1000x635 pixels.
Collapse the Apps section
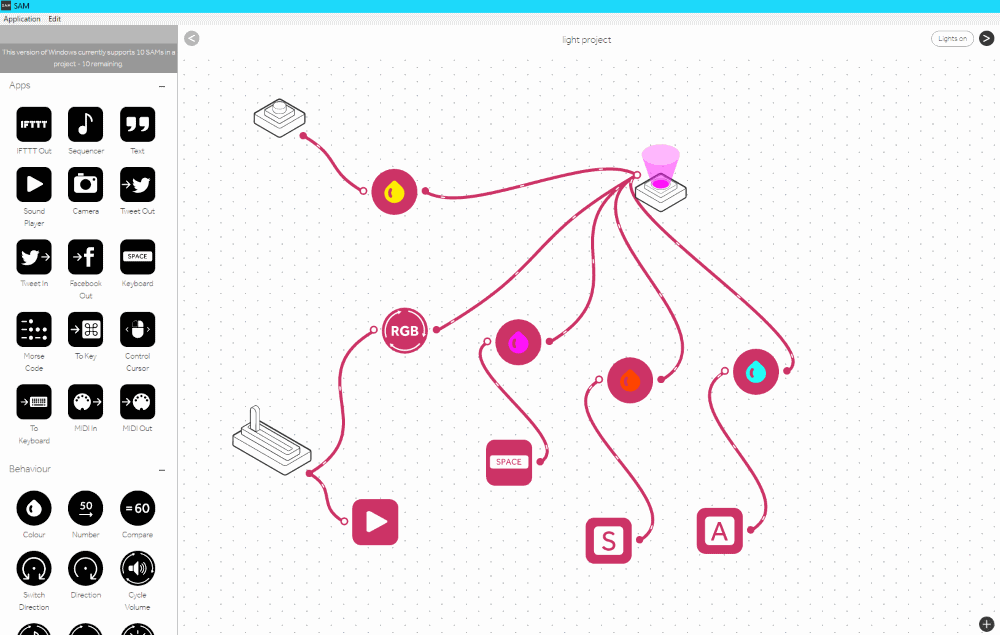160,85
